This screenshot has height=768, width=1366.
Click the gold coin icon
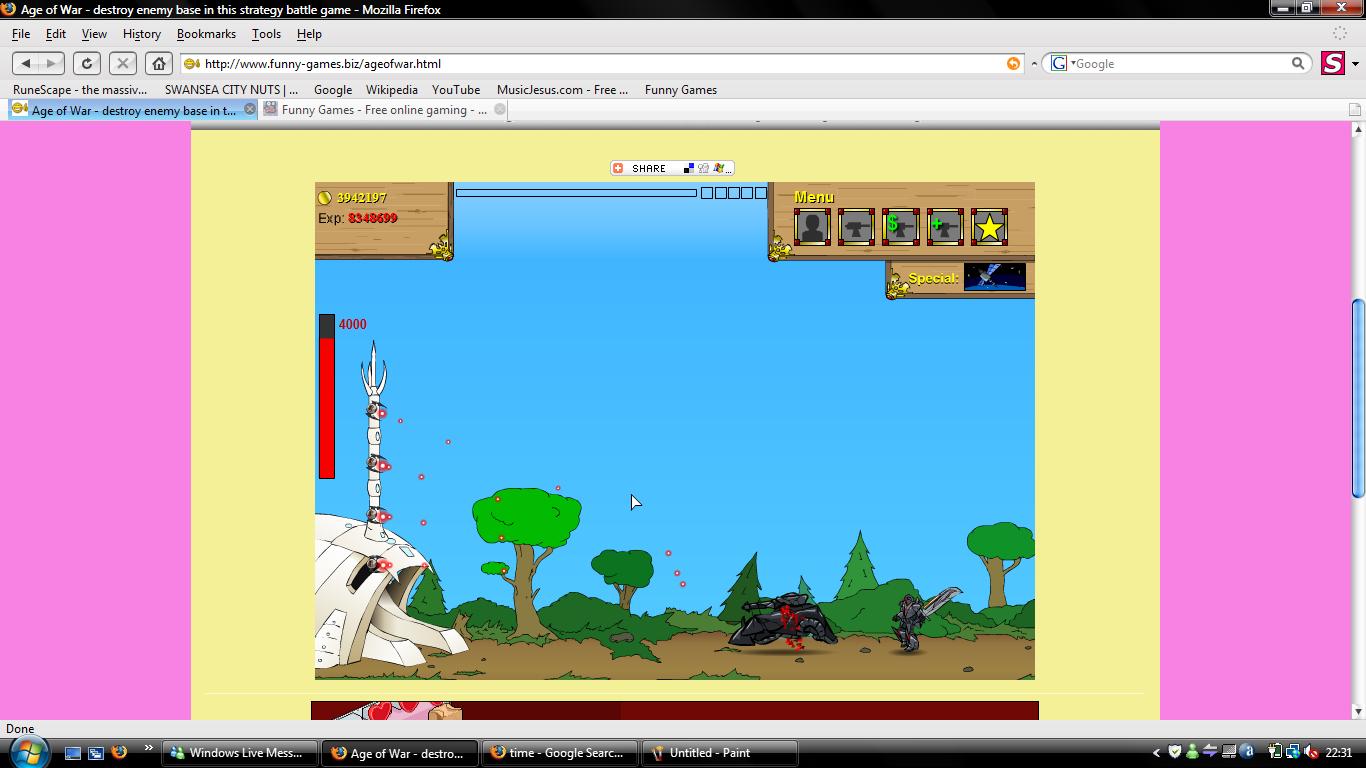pos(324,197)
